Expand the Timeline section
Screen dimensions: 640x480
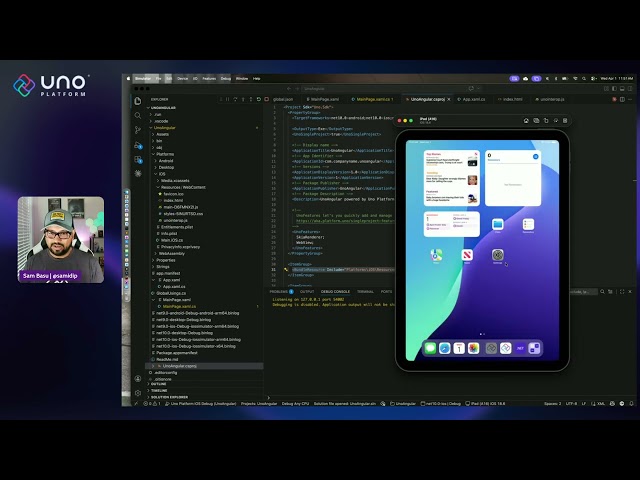click(x=159, y=391)
